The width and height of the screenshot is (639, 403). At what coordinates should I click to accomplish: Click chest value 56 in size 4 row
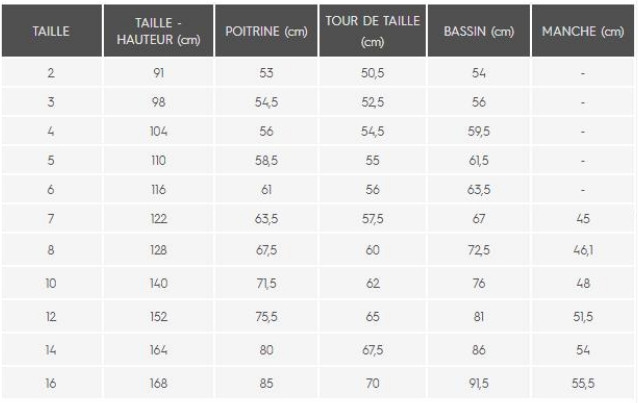266,131
